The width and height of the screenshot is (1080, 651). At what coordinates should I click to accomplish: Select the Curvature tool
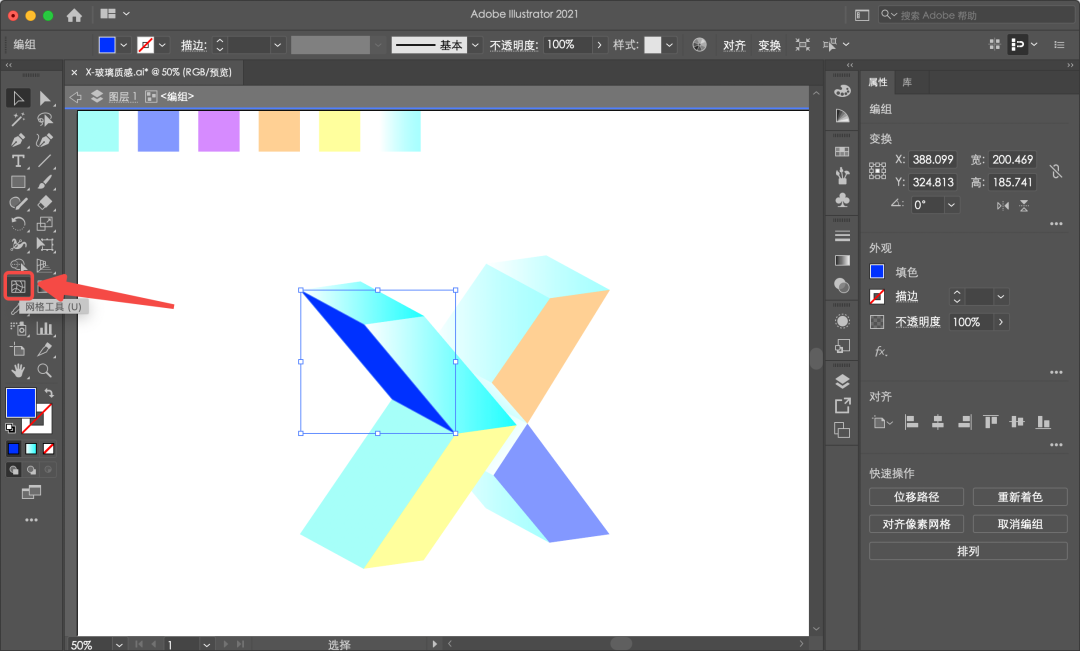pos(45,141)
